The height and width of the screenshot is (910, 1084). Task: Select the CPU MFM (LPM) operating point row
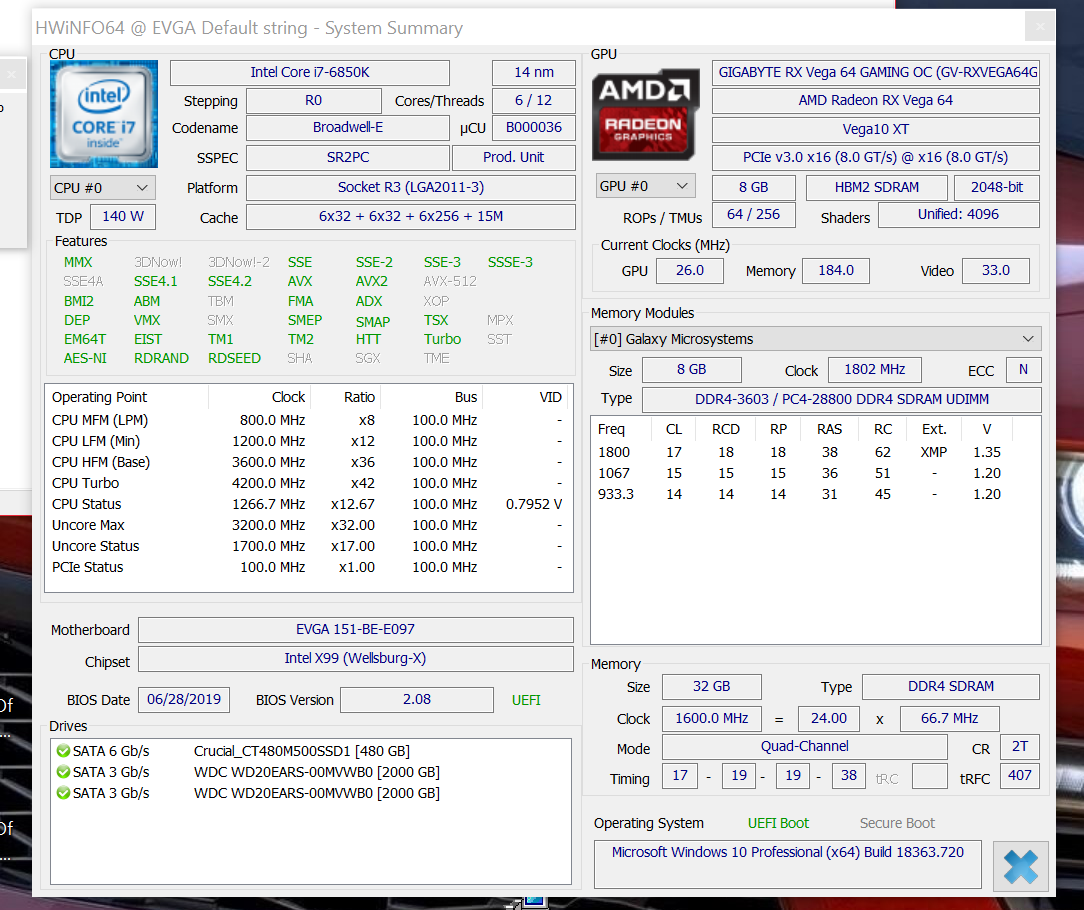coord(308,420)
